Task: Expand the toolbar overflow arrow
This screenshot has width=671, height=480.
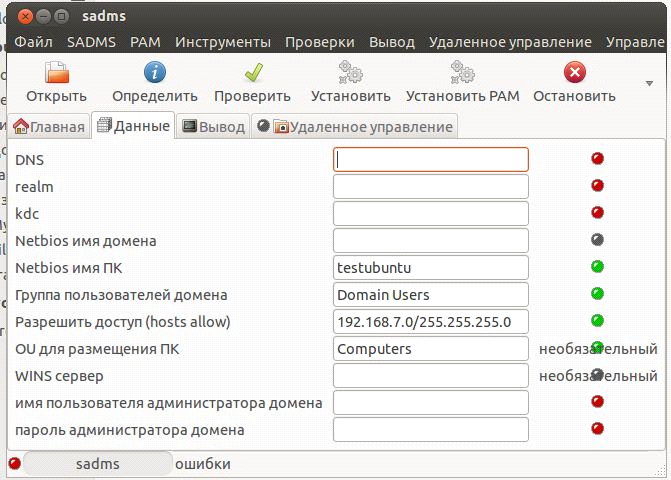Action: coord(649,83)
